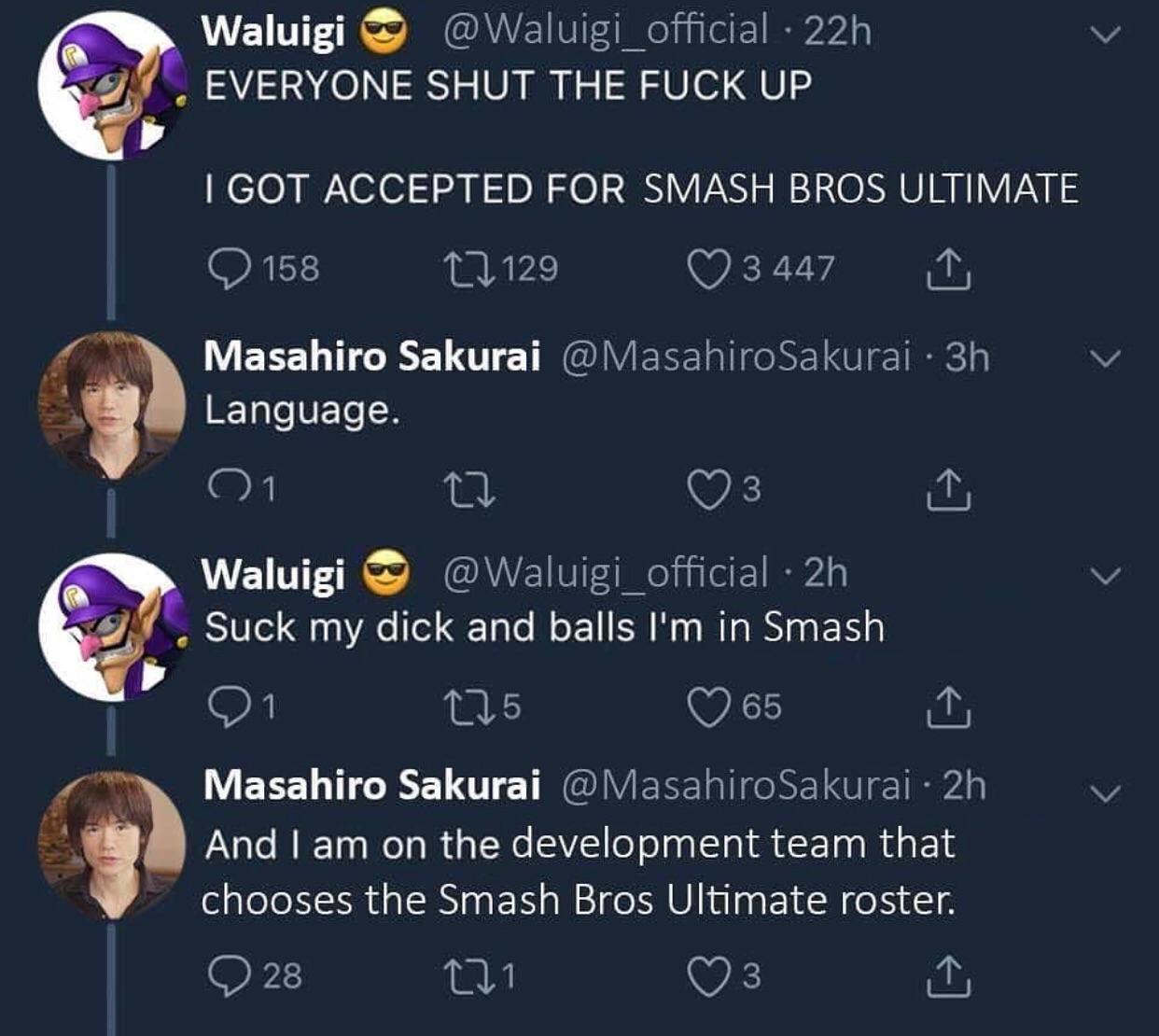1159x1036 pixels.
Task: Like Waluigi's tweet with 65 likes
Action: (708, 707)
